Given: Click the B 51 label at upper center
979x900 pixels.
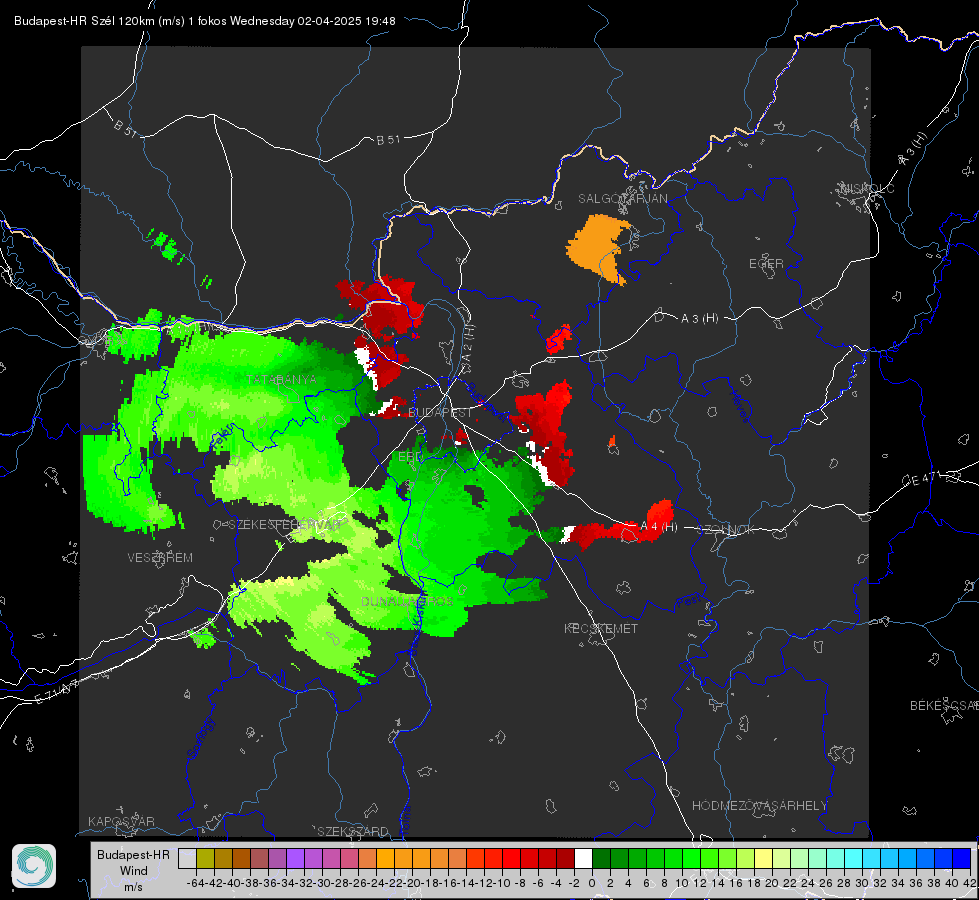Looking at the screenshot, I should click(388, 139).
